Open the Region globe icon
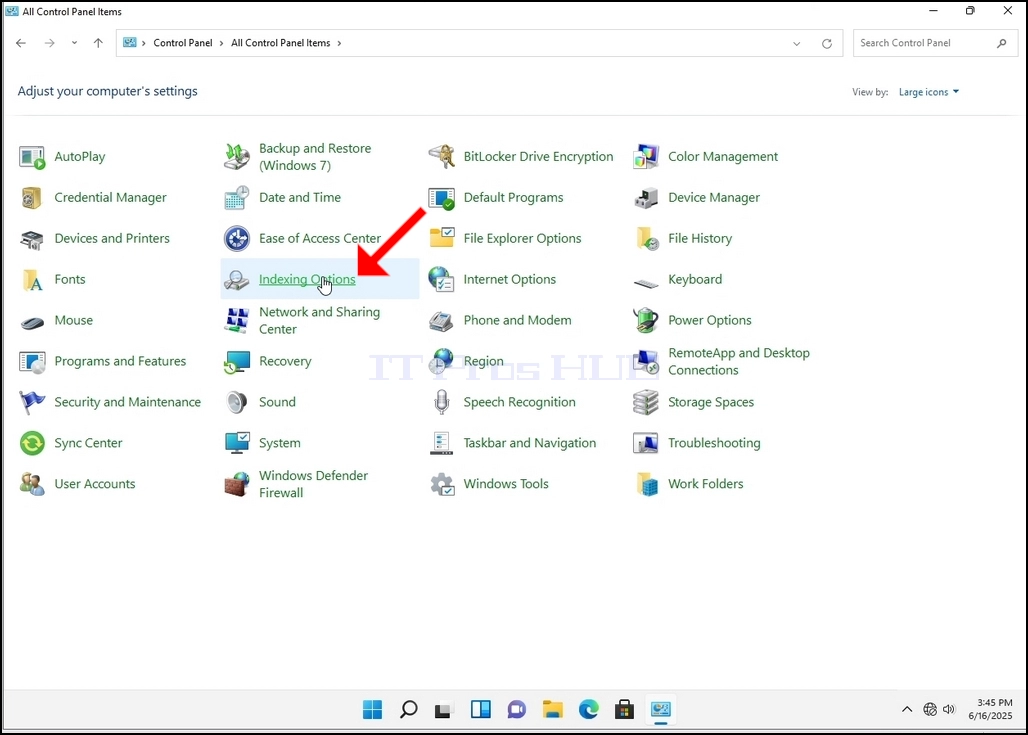The image size is (1028, 735). pos(441,362)
